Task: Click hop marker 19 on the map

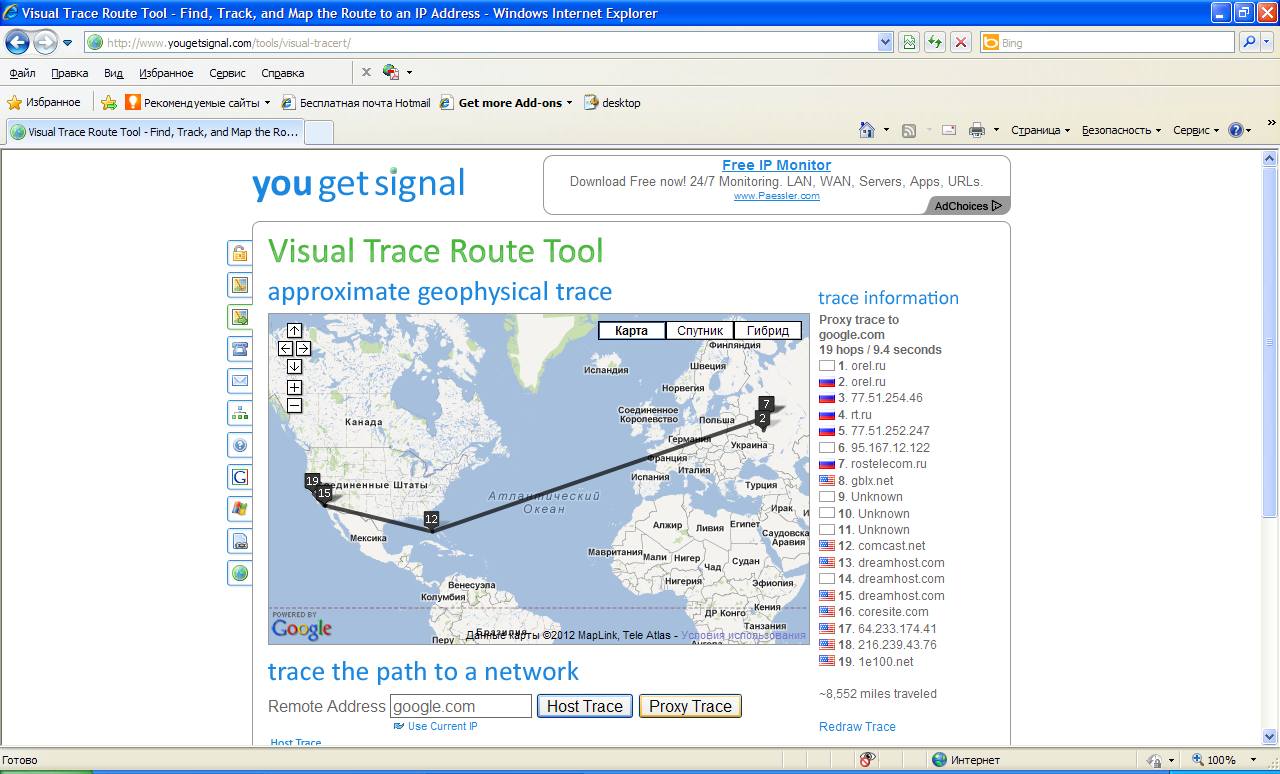Action: click(x=312, y=481)
